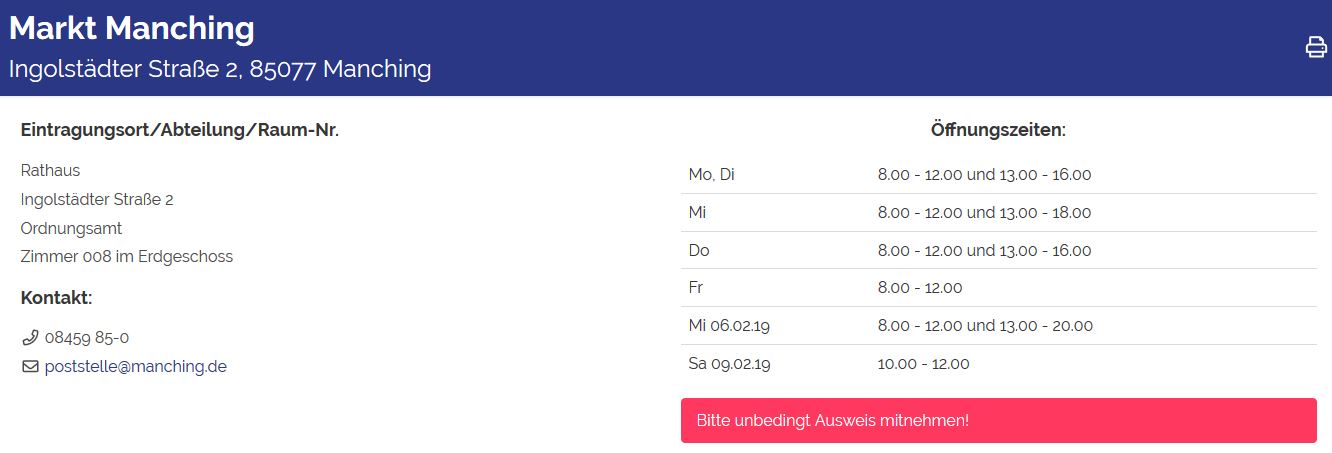Select the Mo, Di opening hours row
This screenshot has width=1332, height=453.
(998, 175)
